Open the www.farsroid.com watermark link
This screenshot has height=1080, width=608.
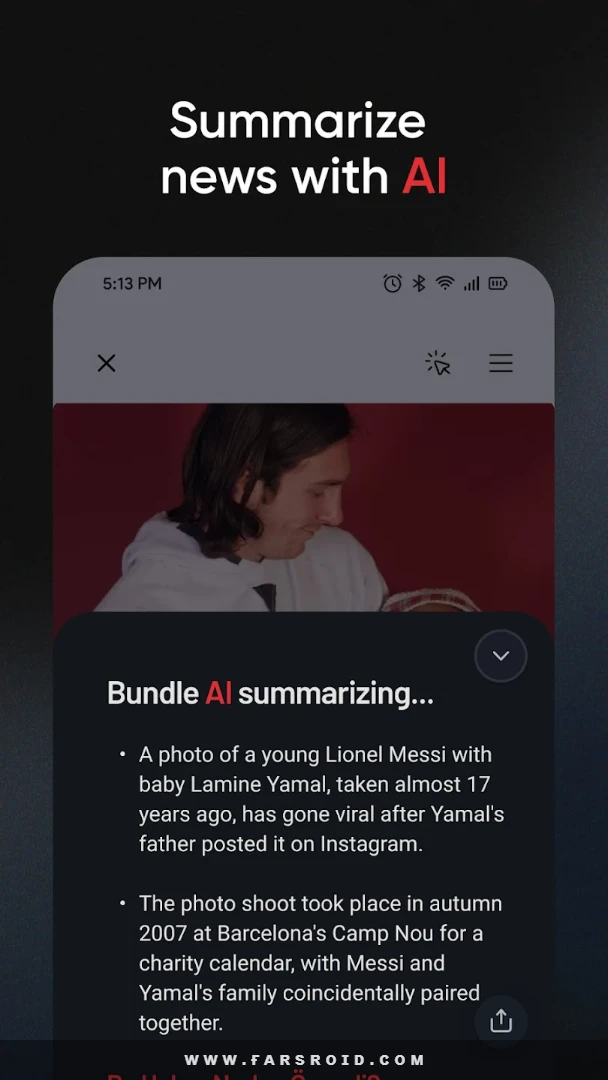(x=304, y=1059)
